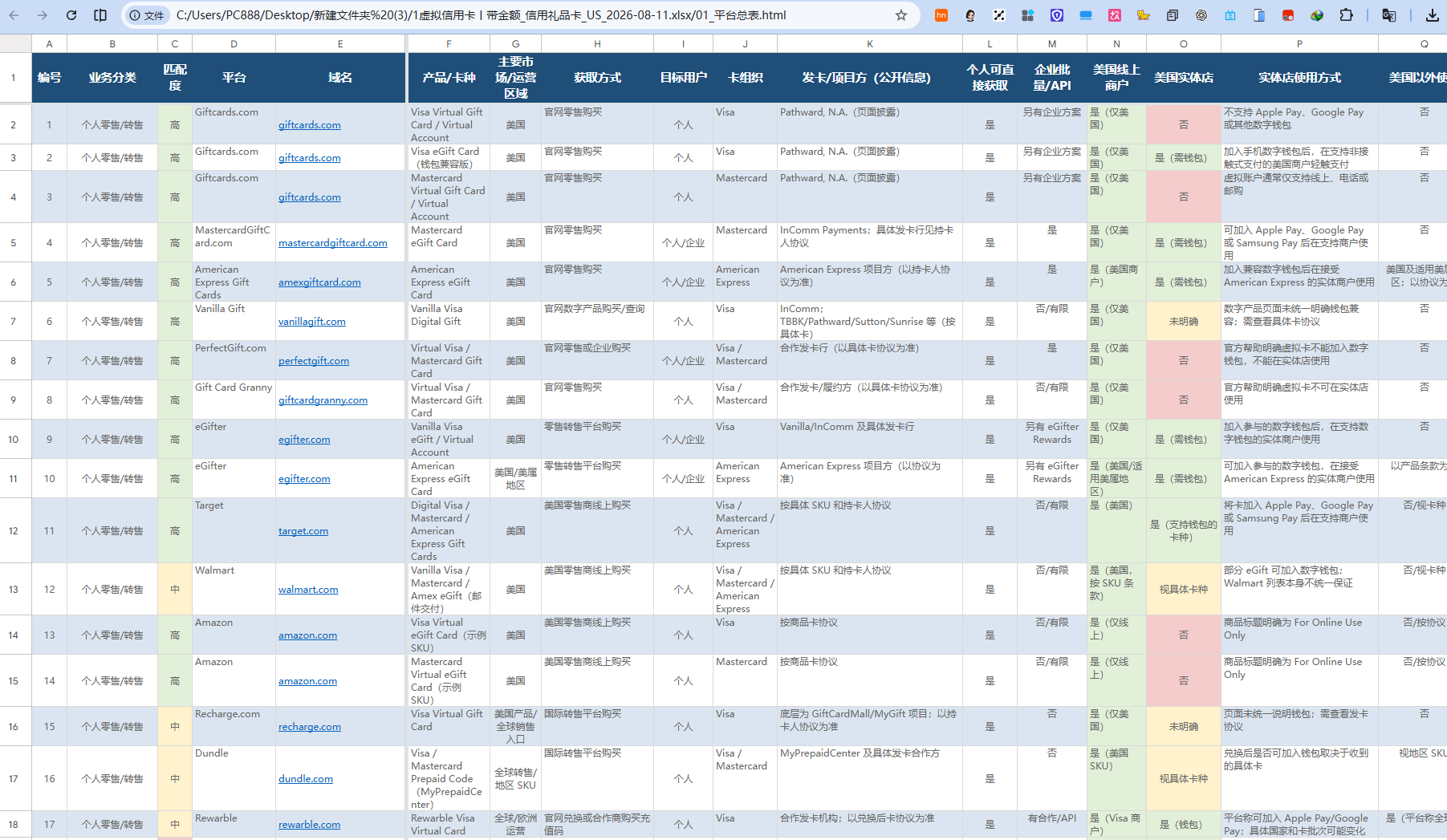This screenshot has width=1447, height=840.
Task: Click the '域名' header cell
Action: click(x=340, y=78)
